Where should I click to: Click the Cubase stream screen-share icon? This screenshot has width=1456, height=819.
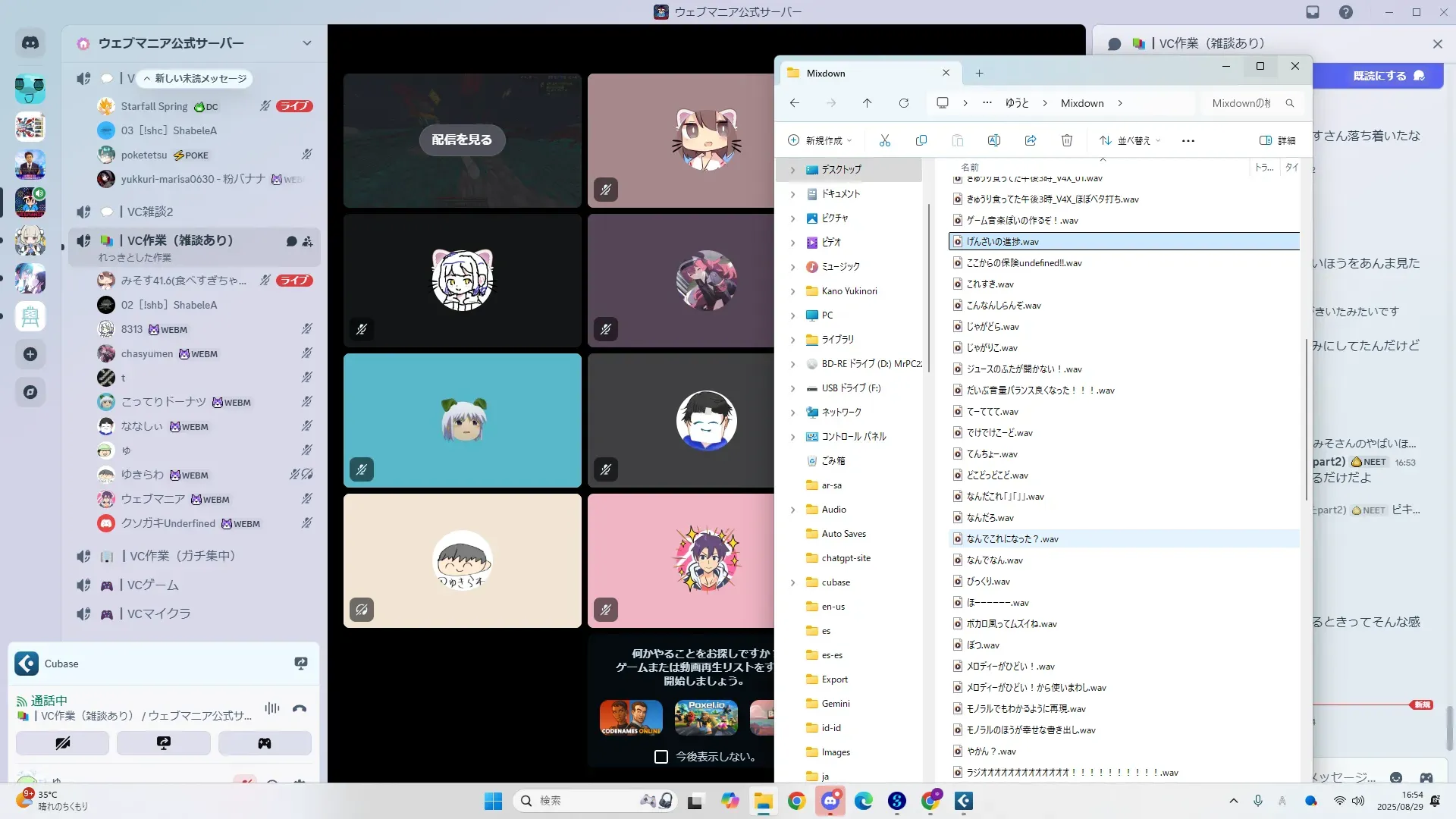pyautogui.click(x=301, y=664)
